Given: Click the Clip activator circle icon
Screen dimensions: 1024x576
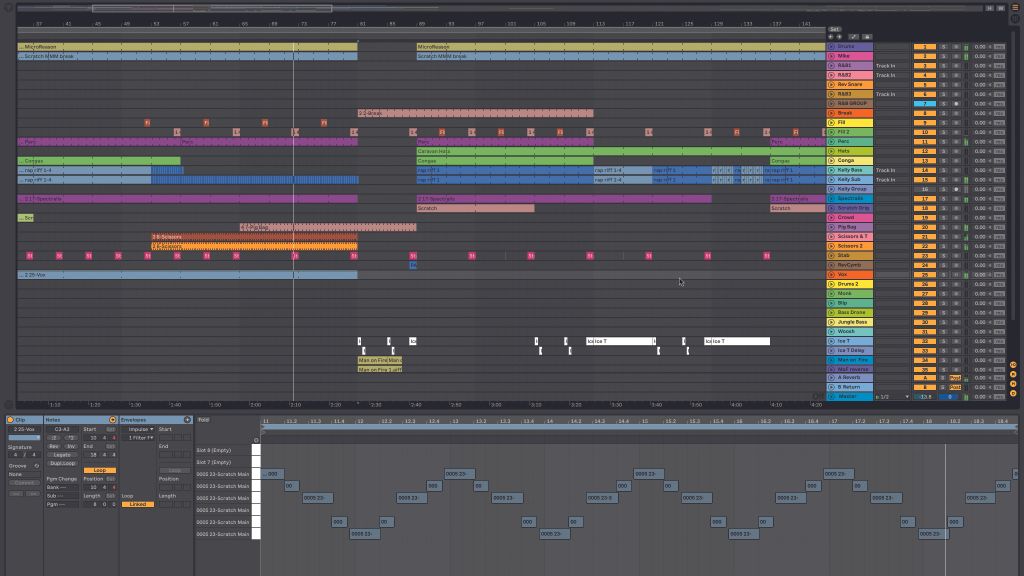Looking at the screenshot, I should coord(10,420).
